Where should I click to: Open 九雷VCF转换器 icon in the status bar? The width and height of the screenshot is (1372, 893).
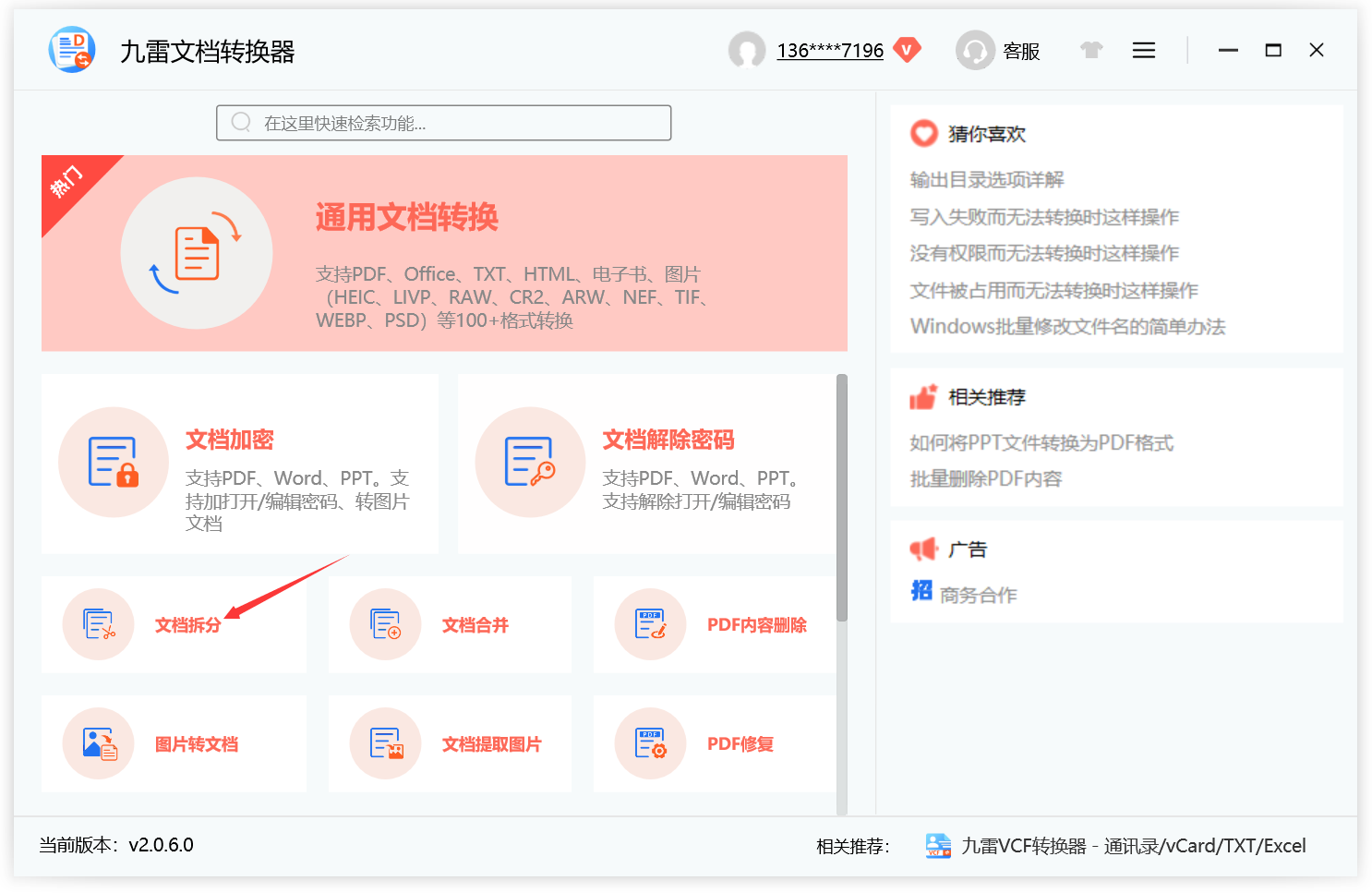point(936,846)
